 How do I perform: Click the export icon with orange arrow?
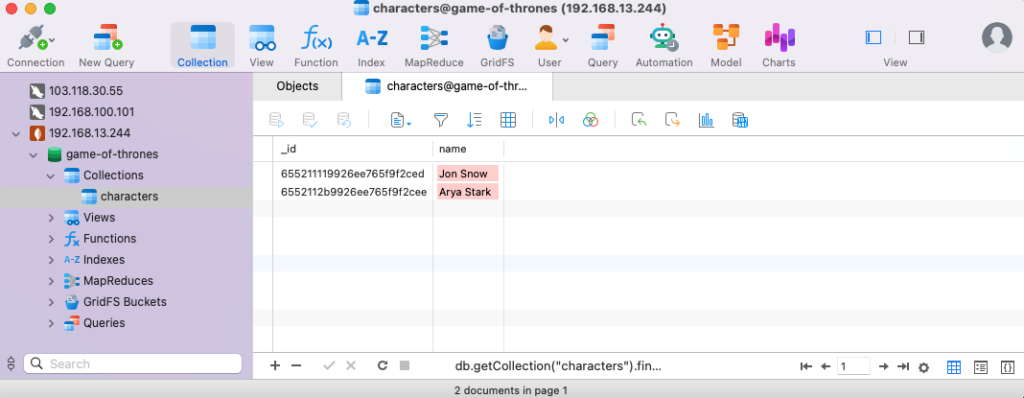tap(673, 120)
